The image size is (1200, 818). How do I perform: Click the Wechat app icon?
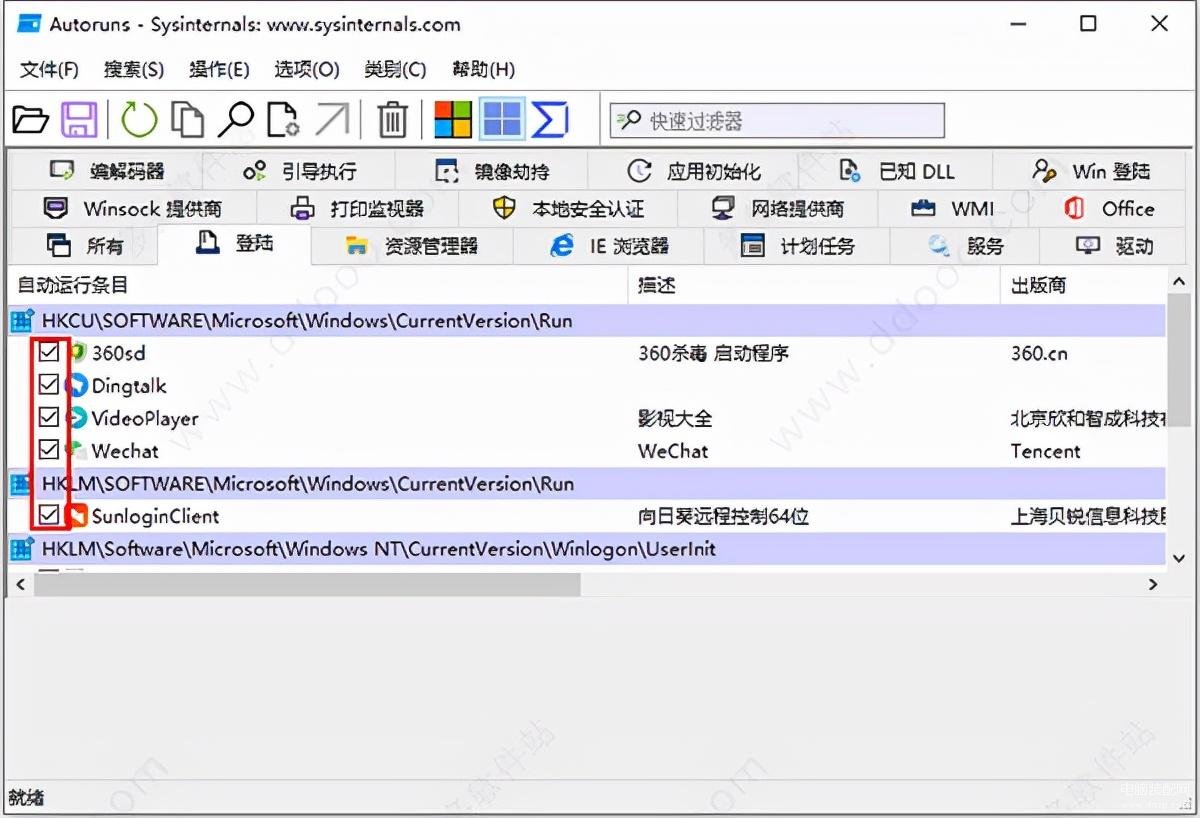point(77,450)
